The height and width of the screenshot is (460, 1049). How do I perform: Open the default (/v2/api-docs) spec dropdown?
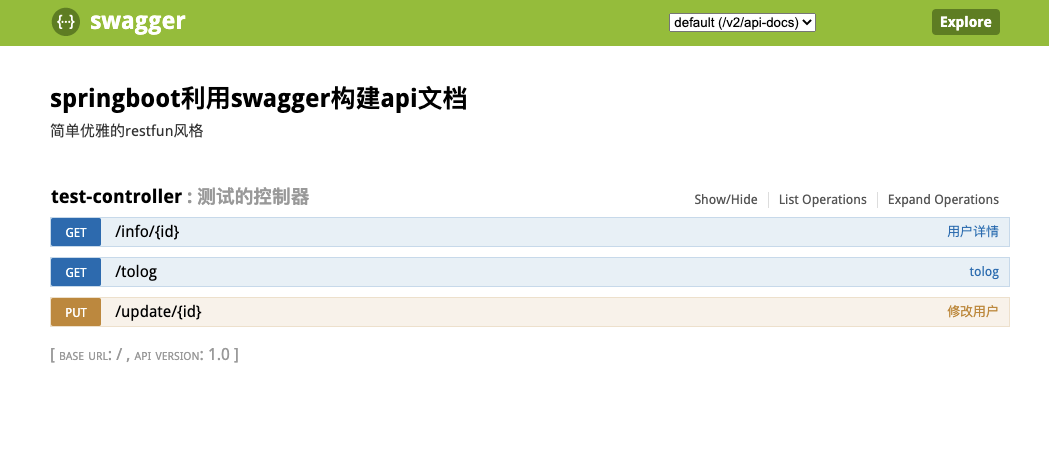pyautogui.click(x=742, y=23)
